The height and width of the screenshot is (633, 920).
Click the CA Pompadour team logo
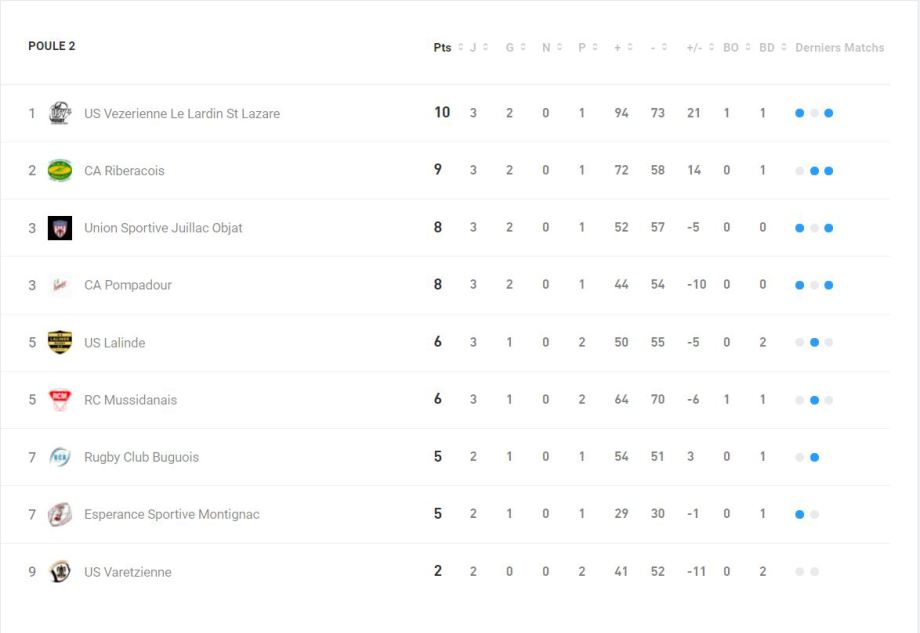point(60,285)
